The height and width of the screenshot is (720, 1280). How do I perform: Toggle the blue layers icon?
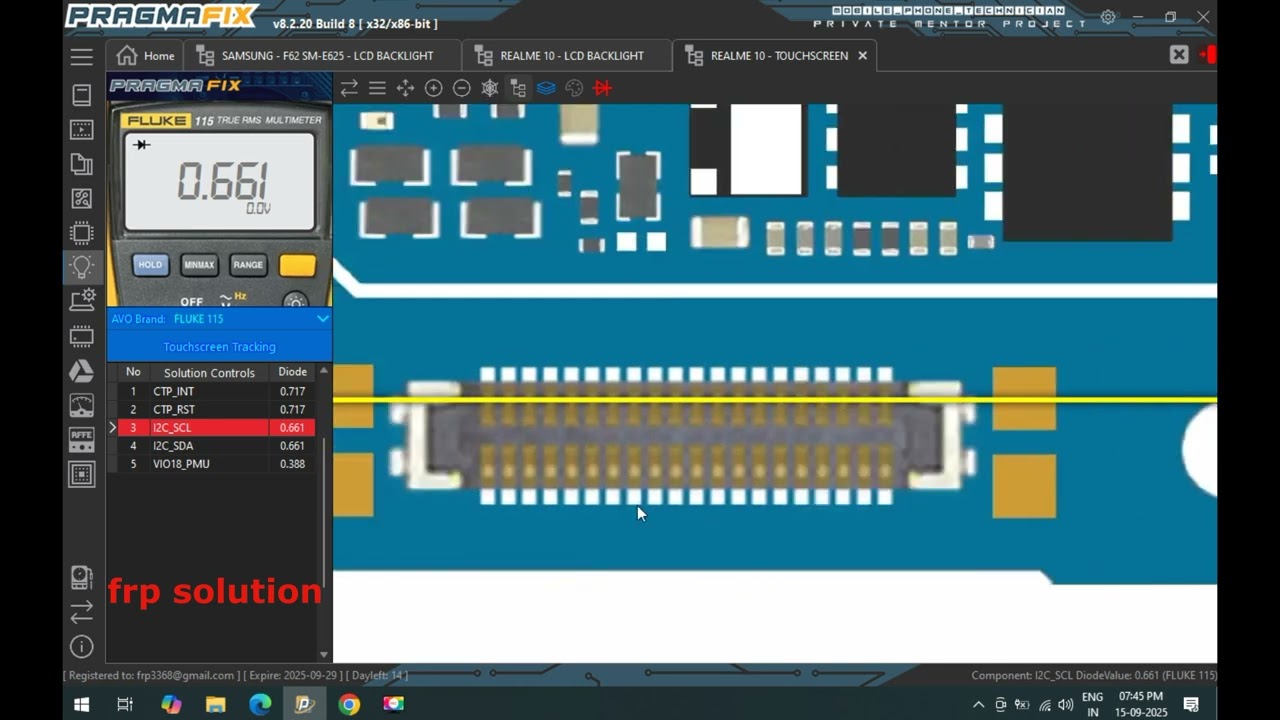546,88
